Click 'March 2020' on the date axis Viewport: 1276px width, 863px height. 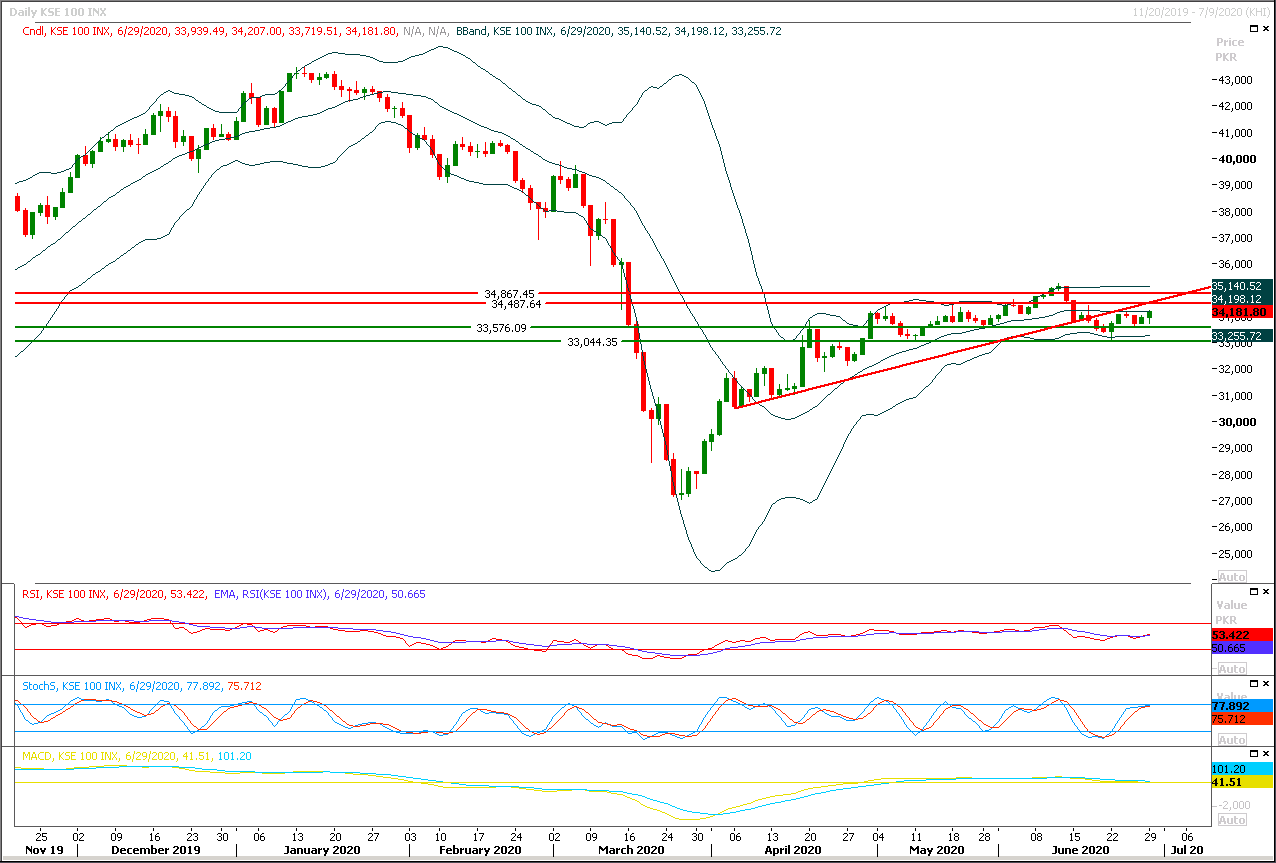click(630, 850)
